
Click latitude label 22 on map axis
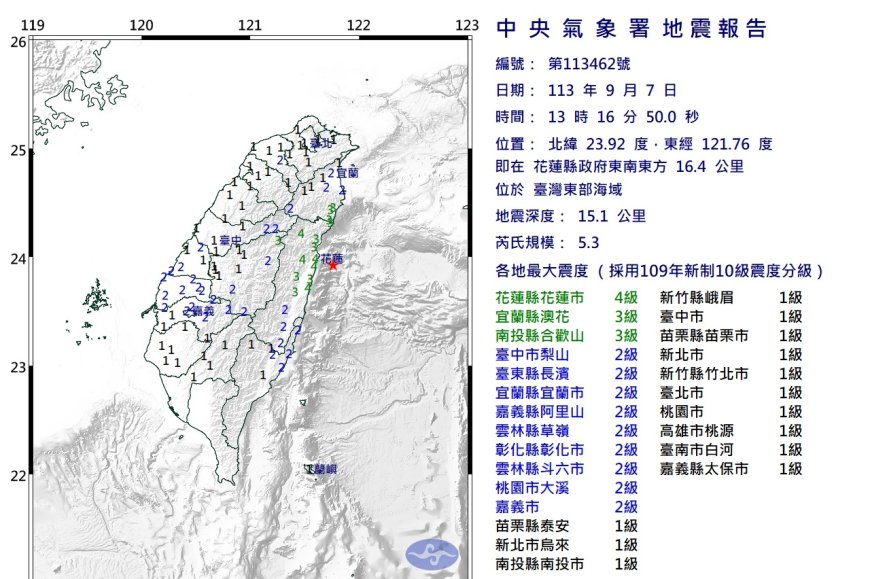tap(18, 475)
